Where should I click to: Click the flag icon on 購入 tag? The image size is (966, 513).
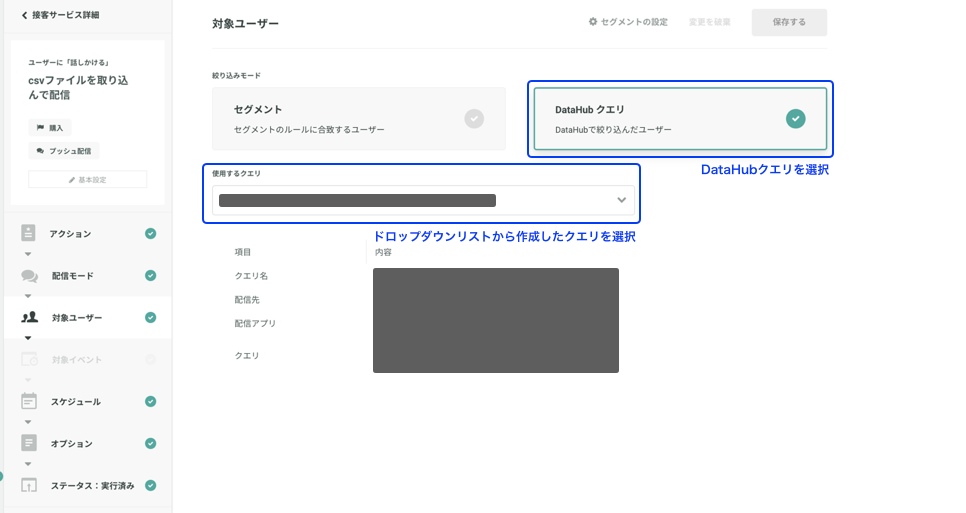pyautogui.click(x=40, y=127)
